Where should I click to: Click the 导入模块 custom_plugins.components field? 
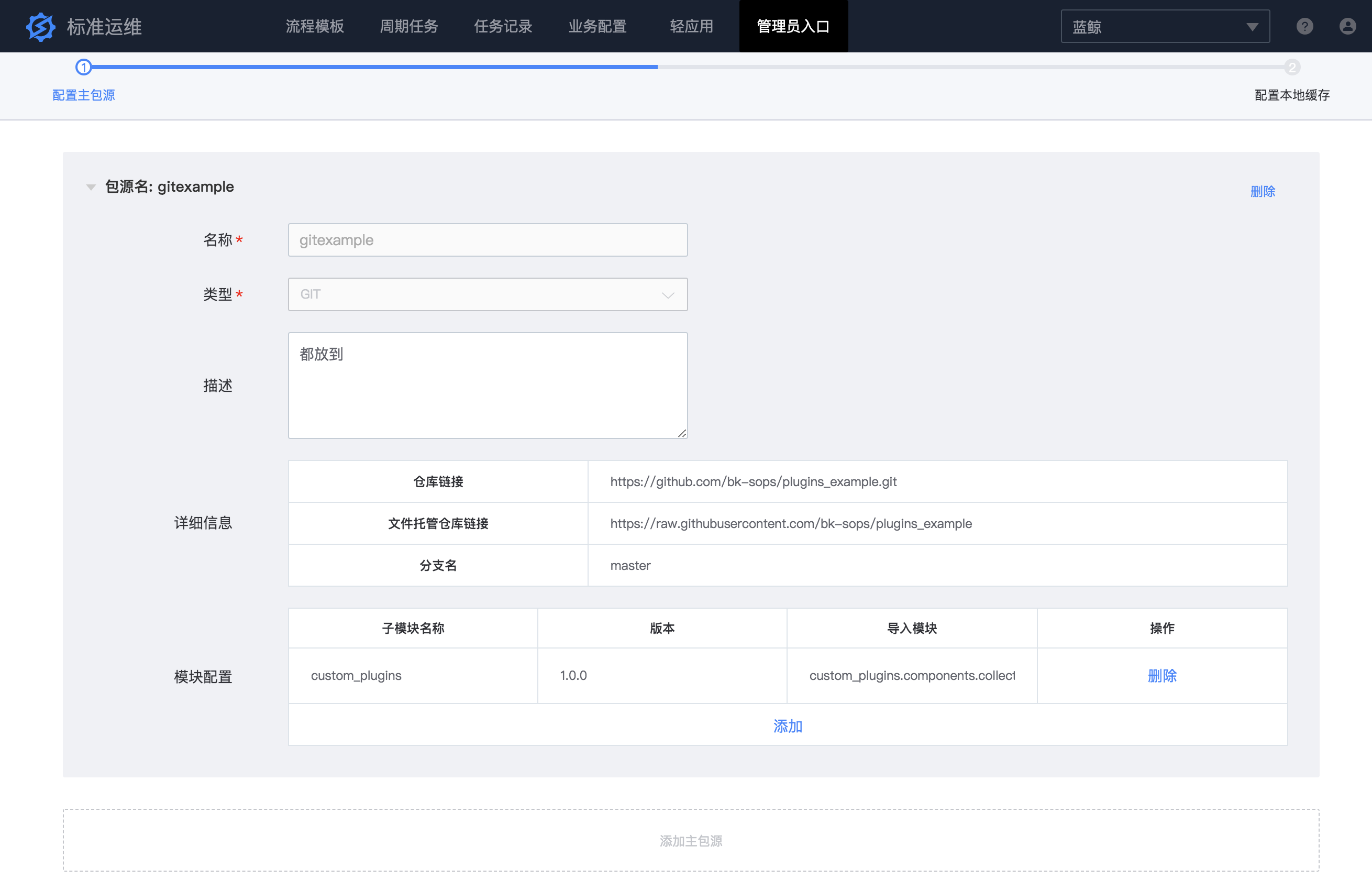[x=912, y=676]
